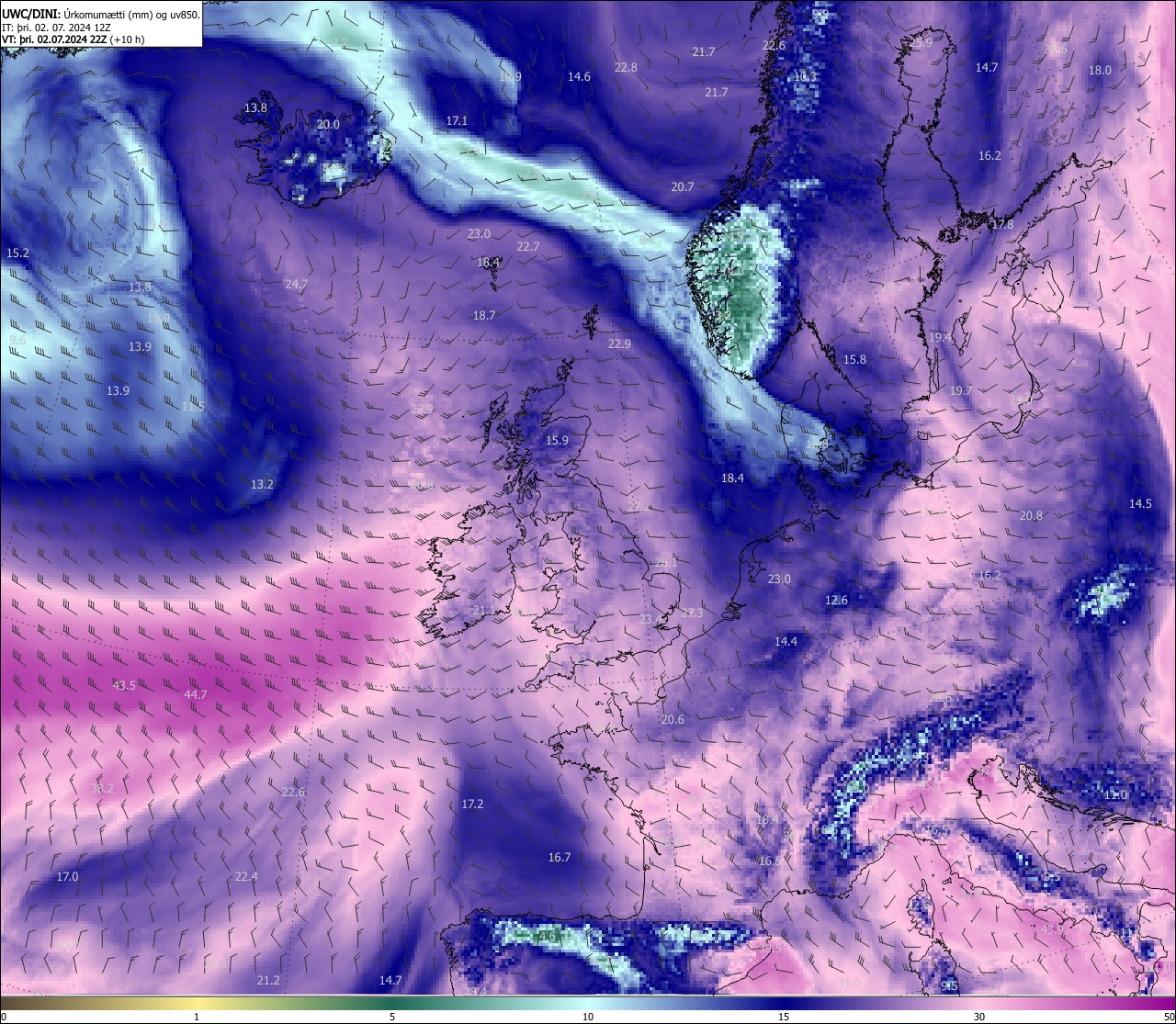Click the map value '21.2'

tap(268, 980)
